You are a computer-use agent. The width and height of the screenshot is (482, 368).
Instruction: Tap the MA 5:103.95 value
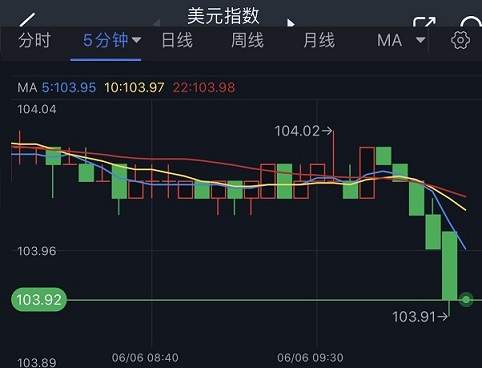tap(69, 88)
